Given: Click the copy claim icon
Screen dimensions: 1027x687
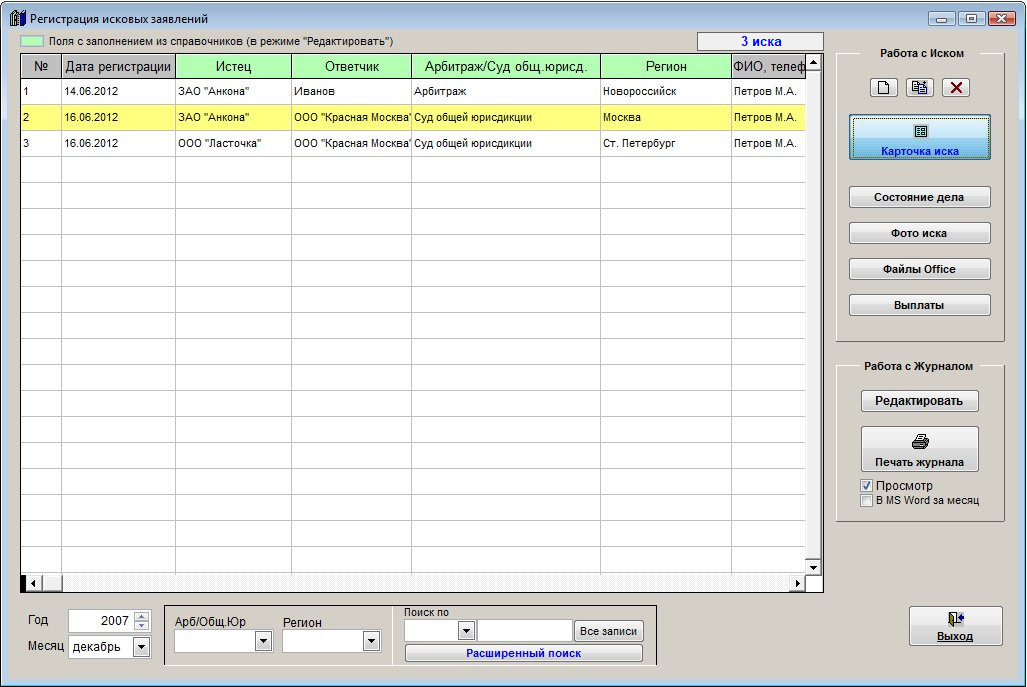Looking at the screenshot, I should [x=919, y=88].
